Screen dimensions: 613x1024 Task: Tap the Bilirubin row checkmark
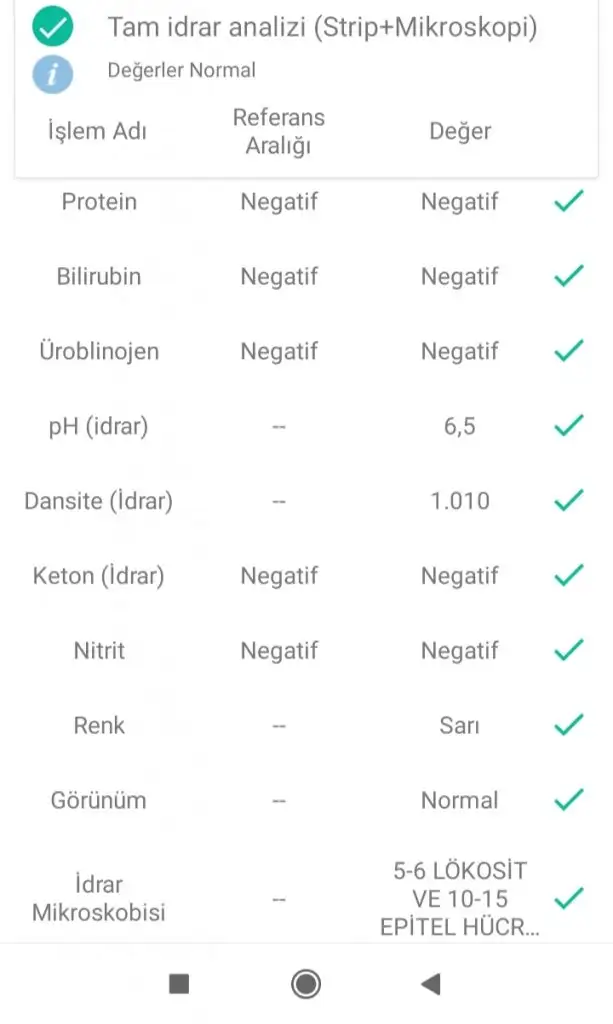coord(568,277)
